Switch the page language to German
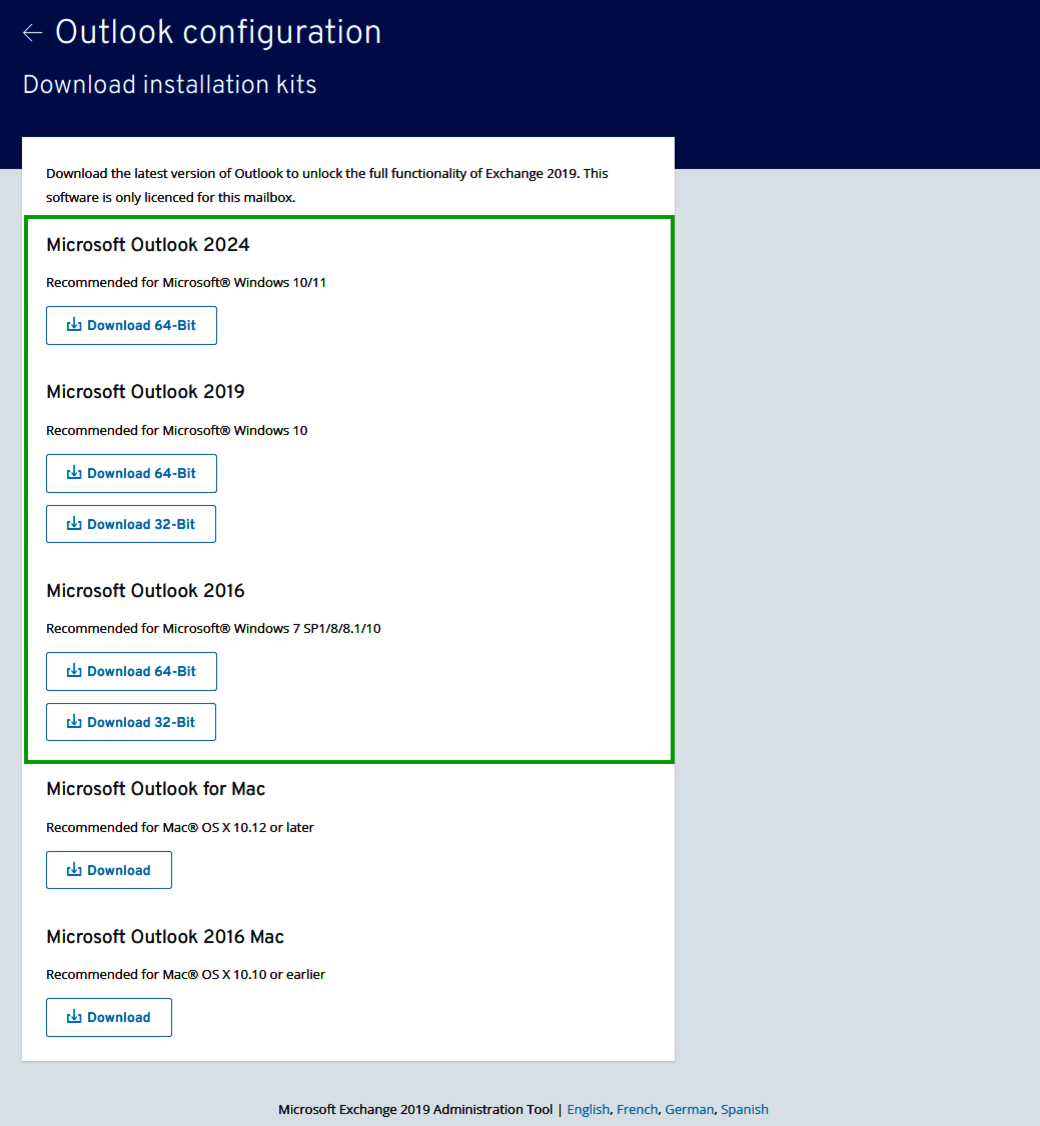 point(689,1109)
